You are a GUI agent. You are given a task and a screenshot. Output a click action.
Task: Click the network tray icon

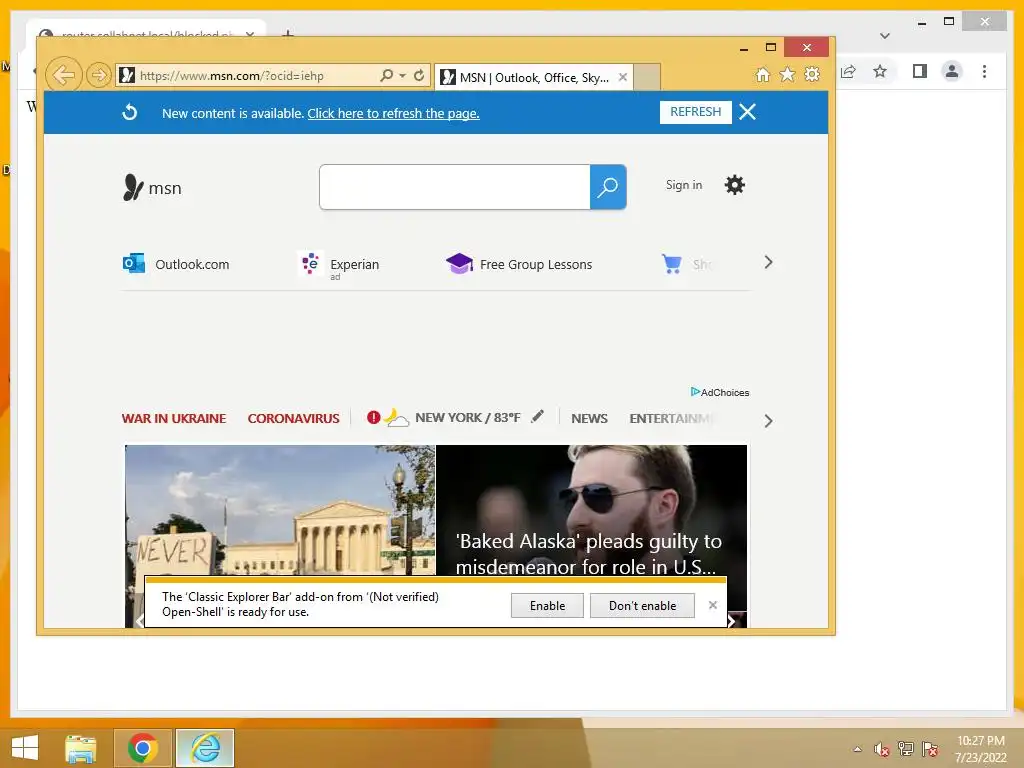click(905, 749)
